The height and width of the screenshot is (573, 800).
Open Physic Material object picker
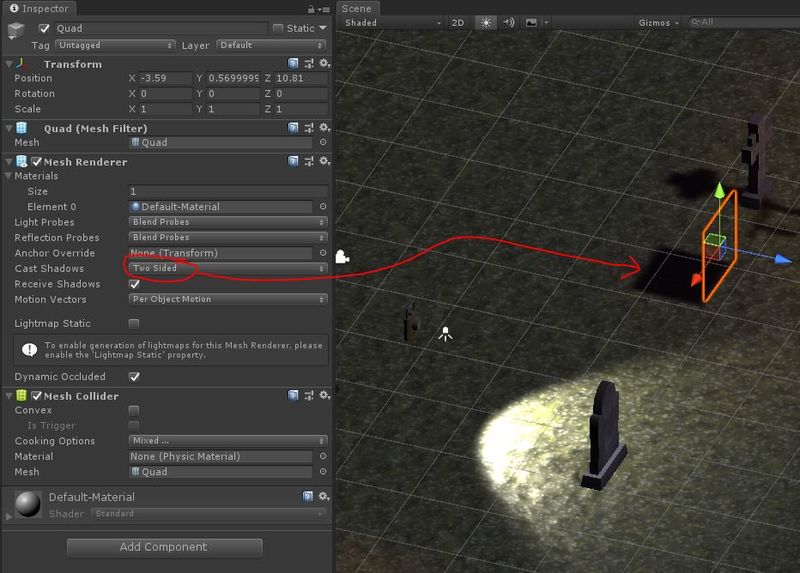coord(323,456)
